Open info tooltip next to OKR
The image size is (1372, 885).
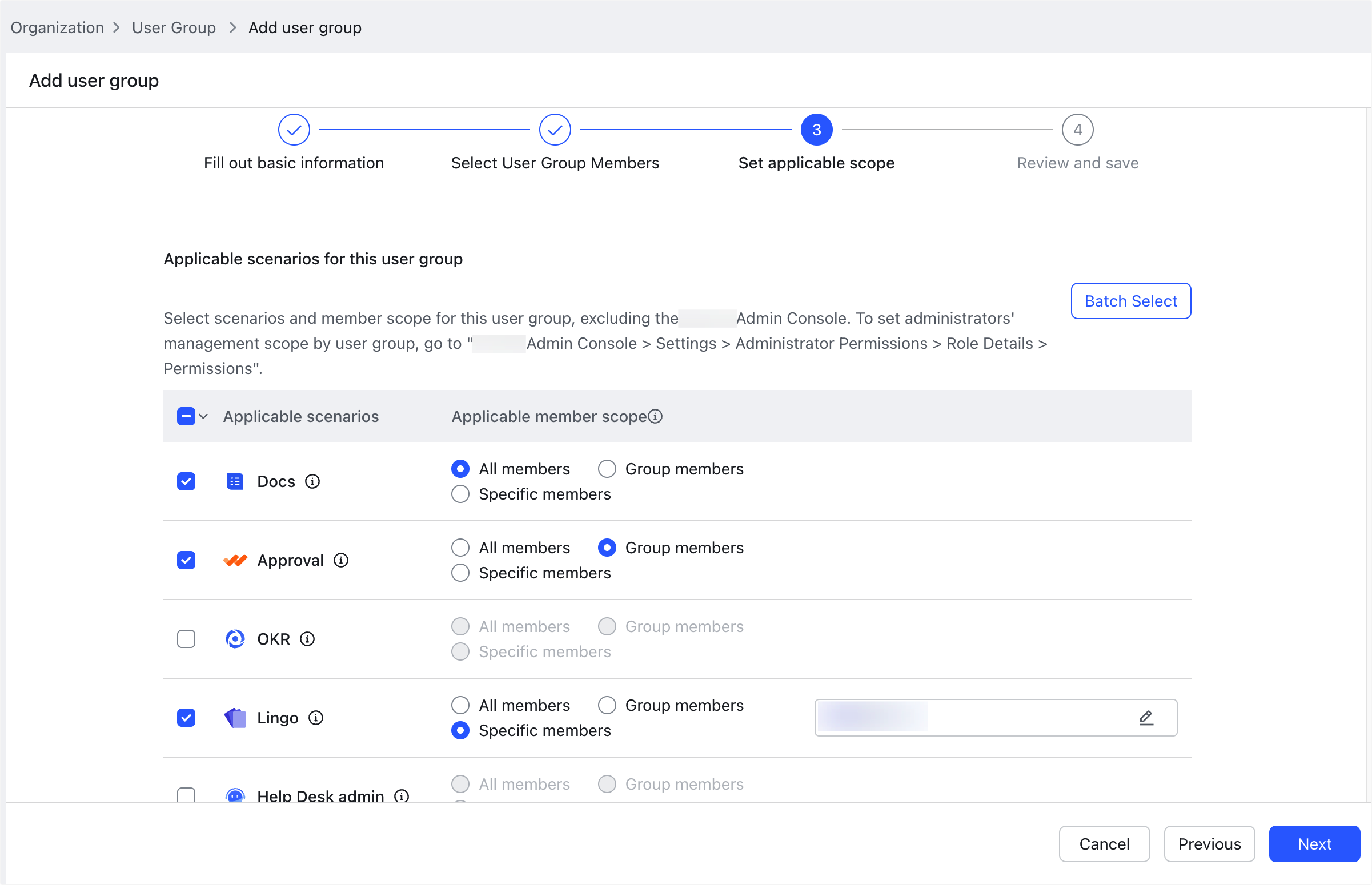pos(307,639)
